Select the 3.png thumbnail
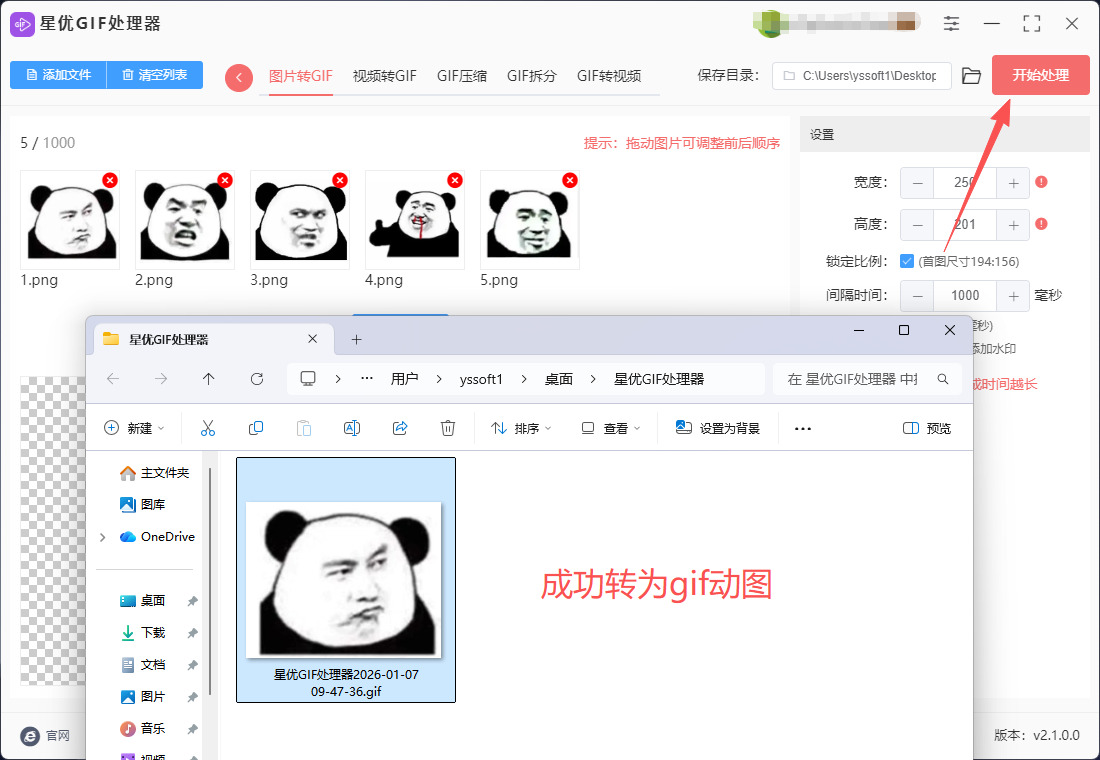 [300, 220]
